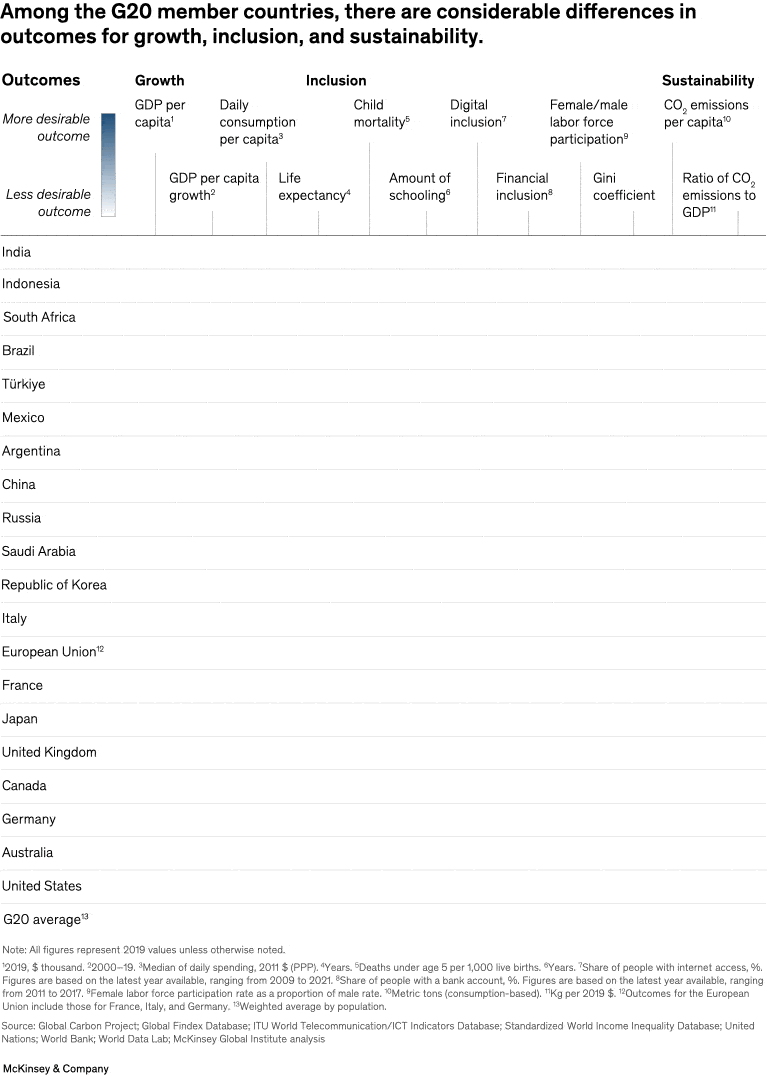Select the Republic of Korea row
The height and width of the screenshot is (1080, 767).
[54, 585]
